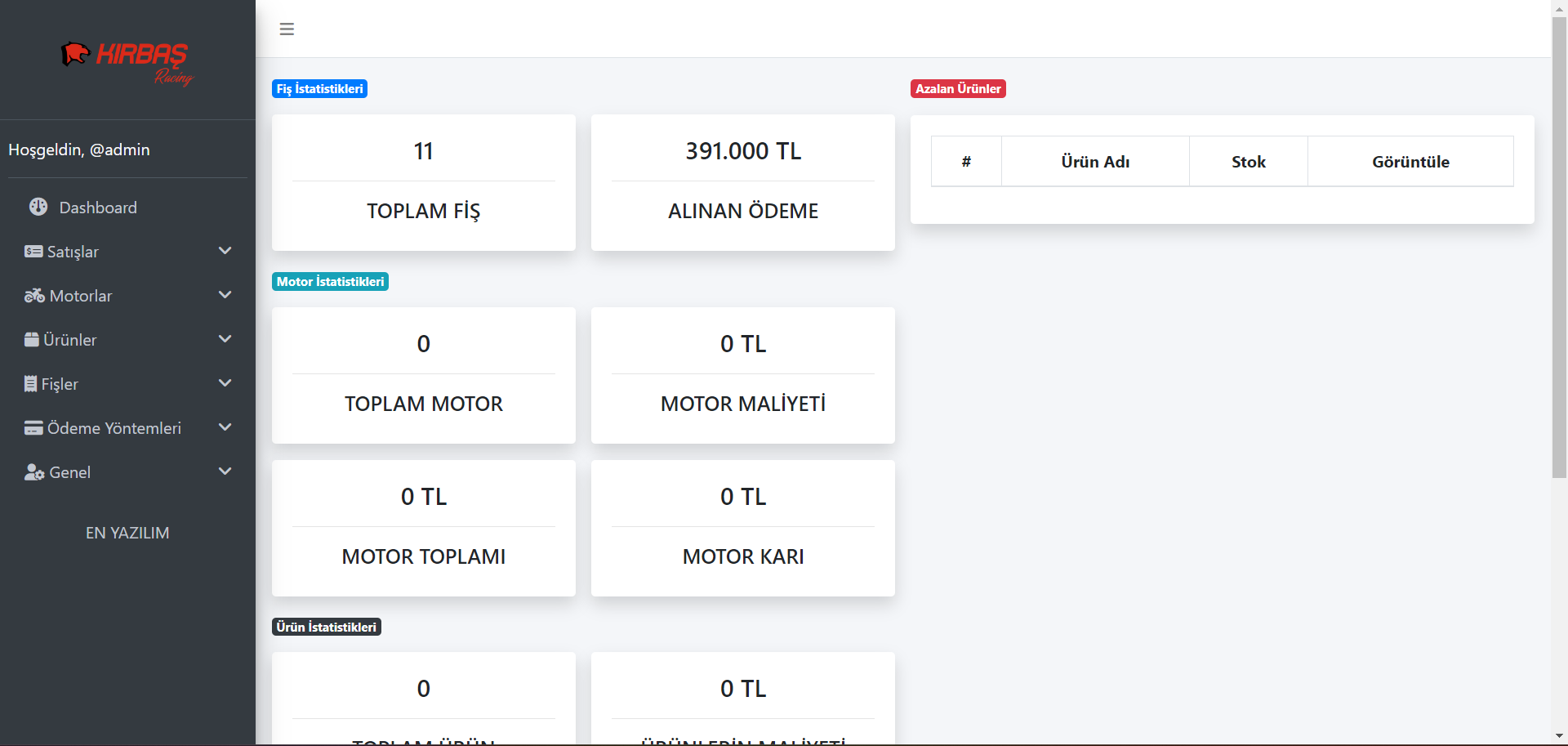Image resolution: width=1568 pixels, height=746 pixels.
Task: Click the Genel user settings icon
Action: (34, 472)
